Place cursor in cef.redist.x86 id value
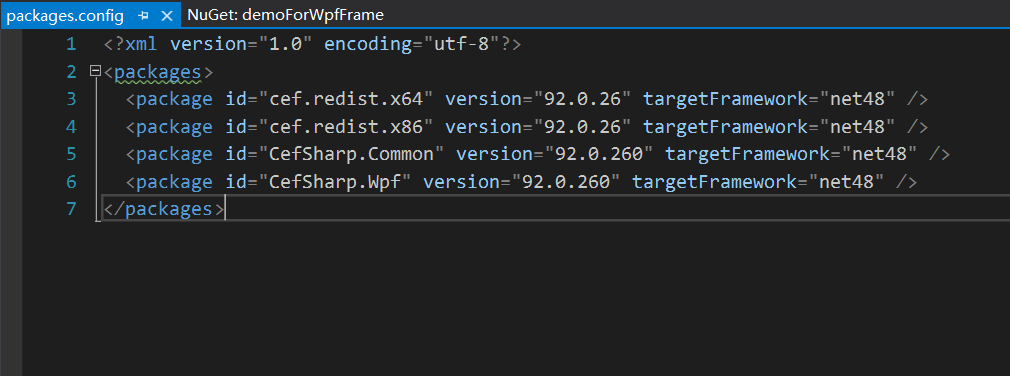This screenshot has height=376, width=1010. (x=345, y=127)
